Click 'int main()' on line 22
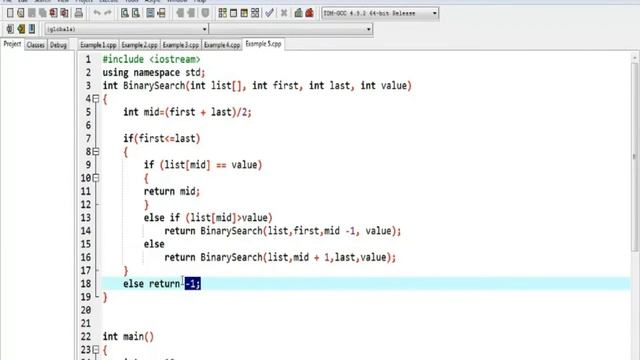 [x=128, y=336]
